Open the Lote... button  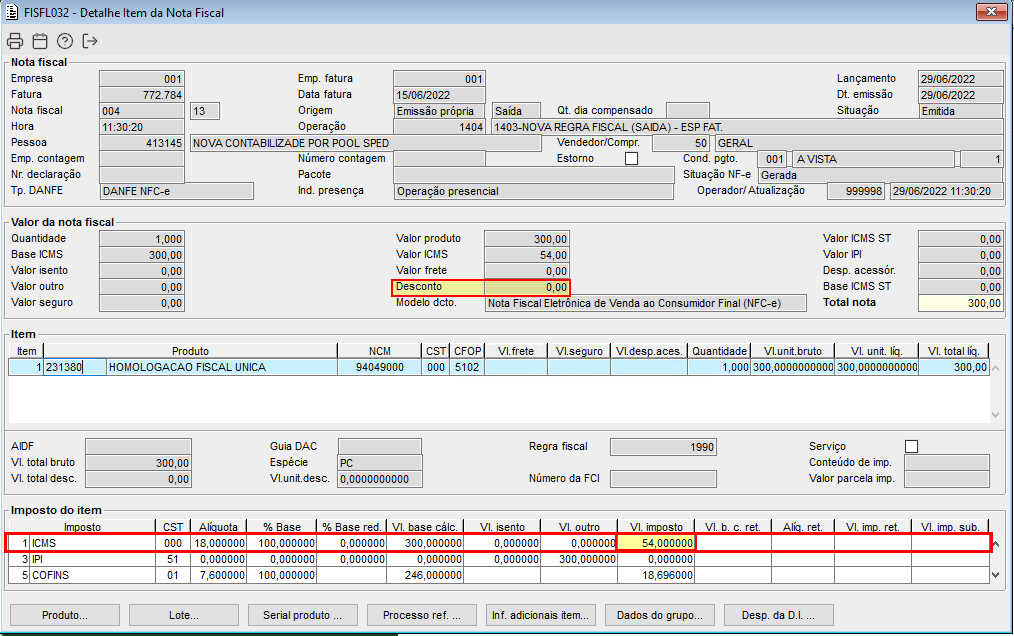pyautogui.click(x=184, y=614)
